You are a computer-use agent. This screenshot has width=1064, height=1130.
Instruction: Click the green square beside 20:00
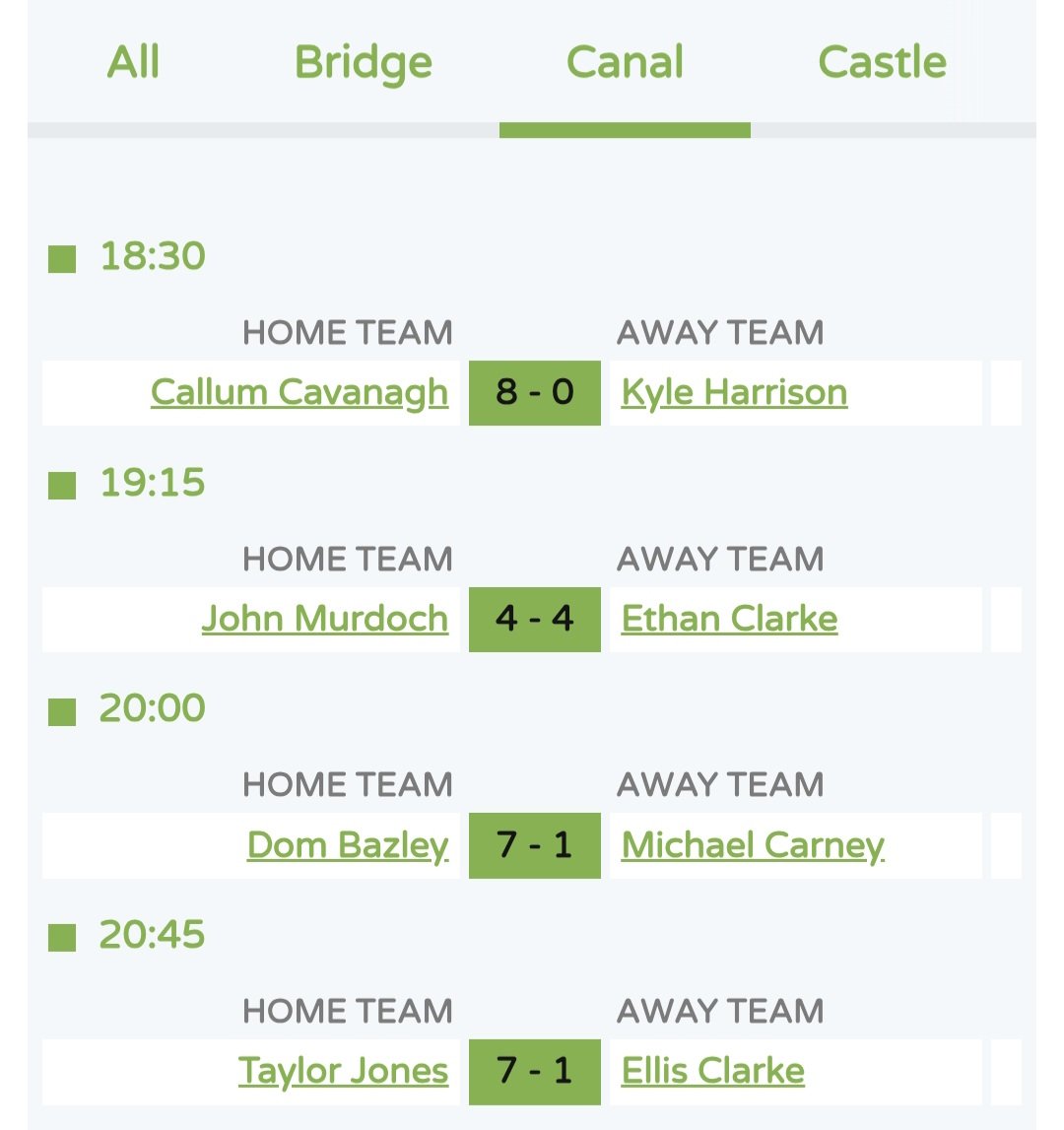coord(62,712)
